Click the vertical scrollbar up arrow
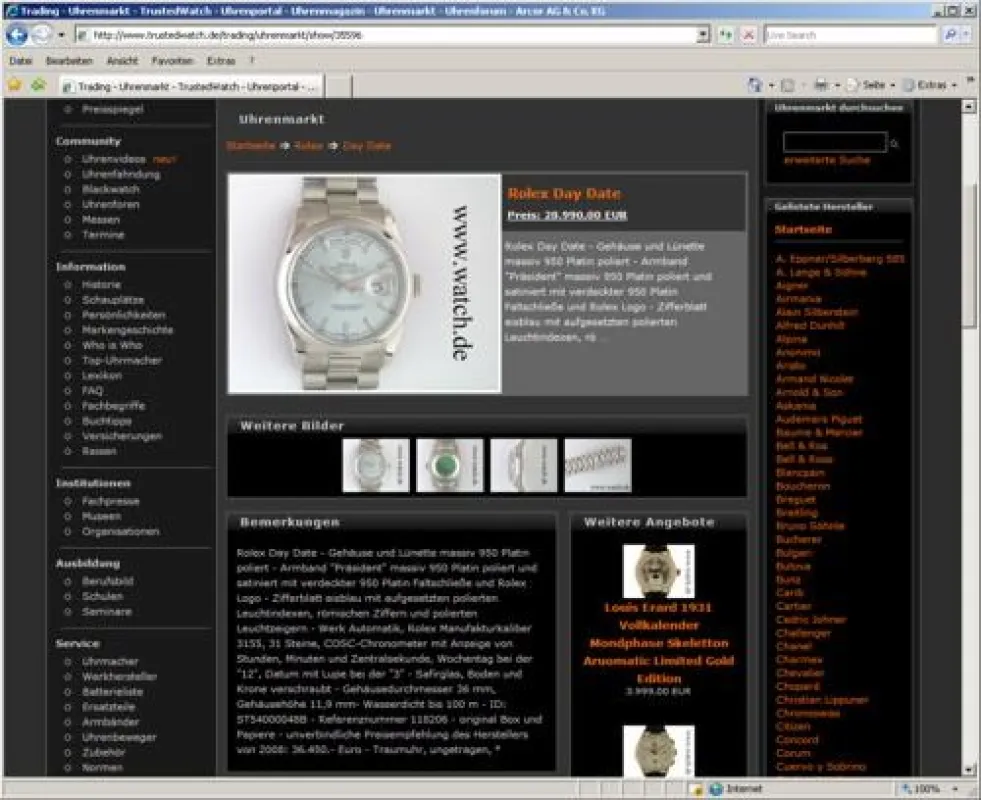Image resolution: width=981 pixels, height=800 pixels. coord(969,106)
